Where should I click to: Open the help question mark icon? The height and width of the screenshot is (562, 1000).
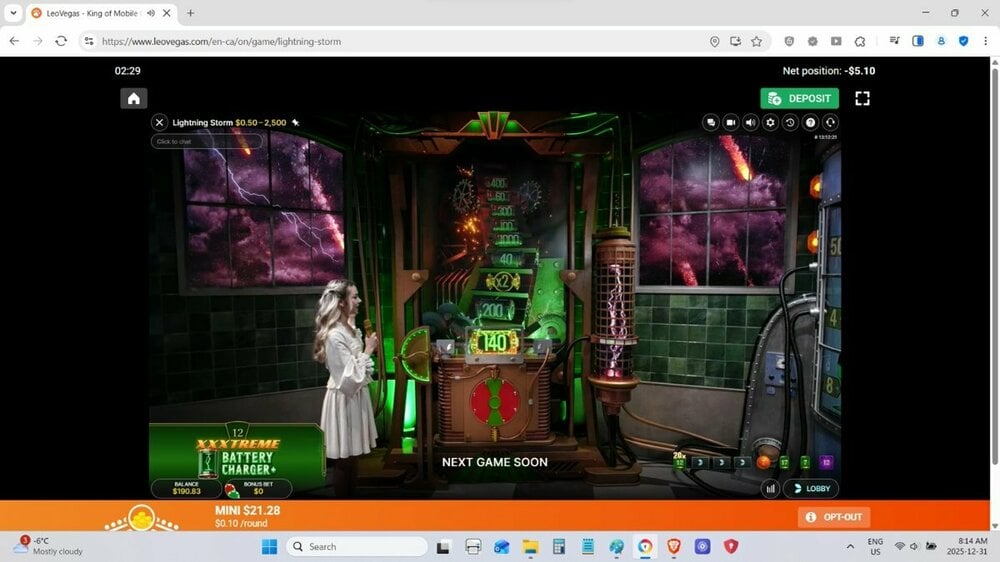810,122
